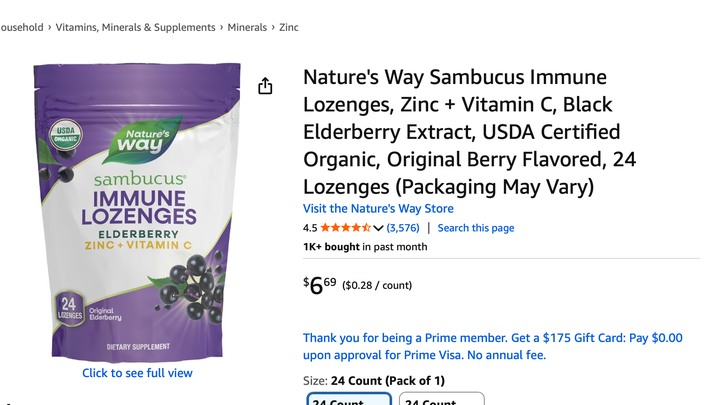Visit the Nature's Way Store
Viewport: 720px width, 405px height.
click(x=378, y=209)
